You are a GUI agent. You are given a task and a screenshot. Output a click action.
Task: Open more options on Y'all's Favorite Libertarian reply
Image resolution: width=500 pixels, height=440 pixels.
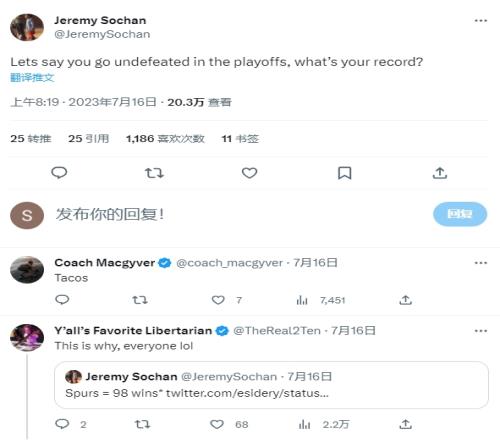(x=481, y=331)
